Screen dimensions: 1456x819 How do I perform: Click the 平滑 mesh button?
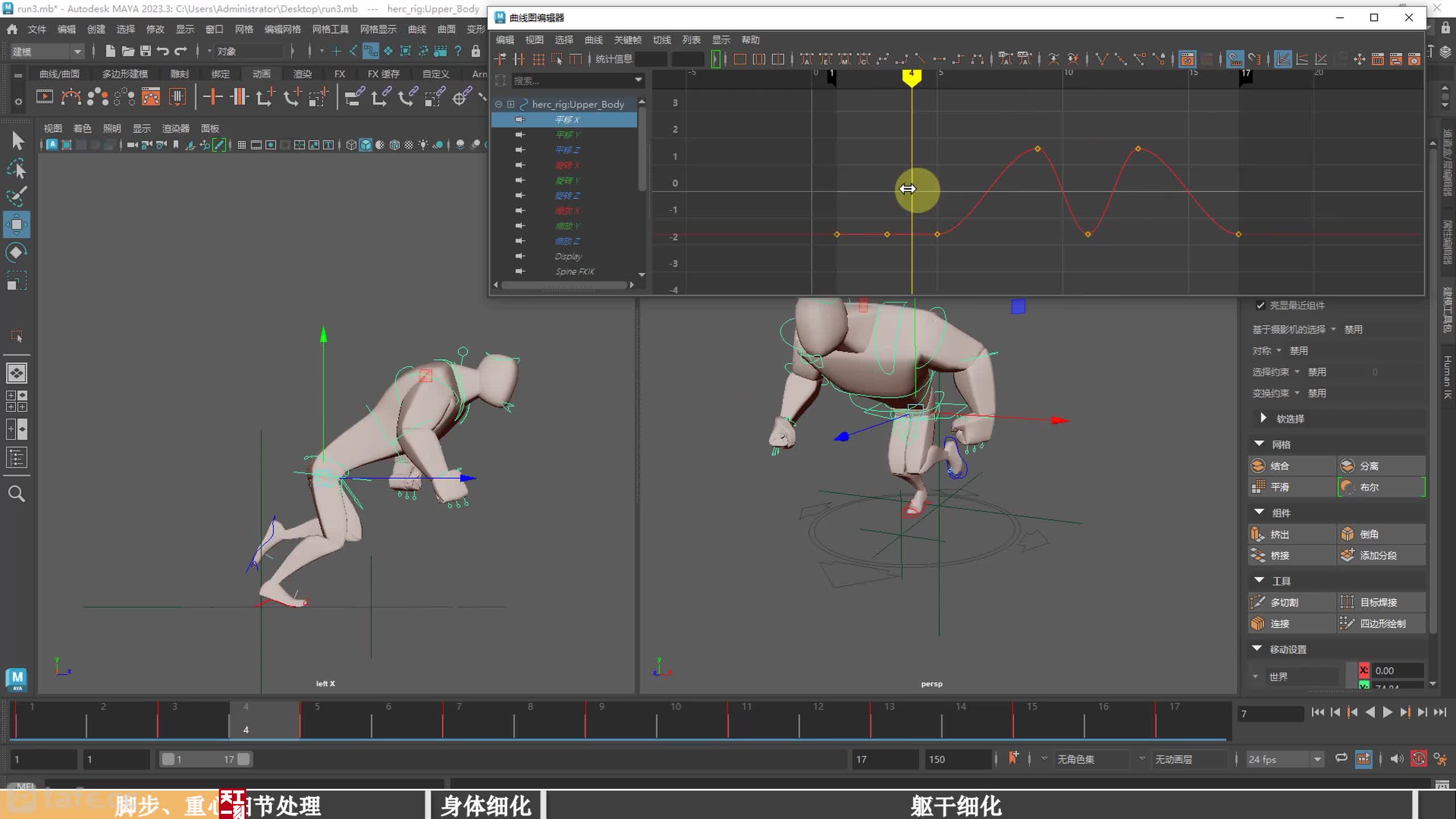[x=1292, y=487]
